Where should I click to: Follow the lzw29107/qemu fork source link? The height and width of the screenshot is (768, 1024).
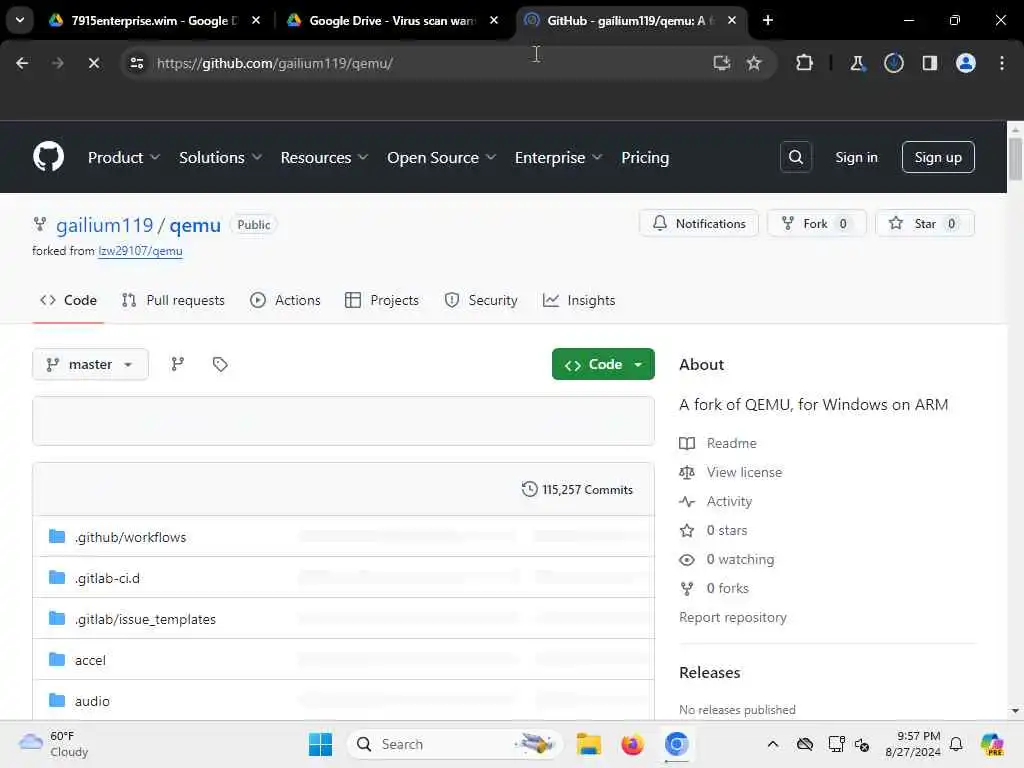[x=140, y=251]
